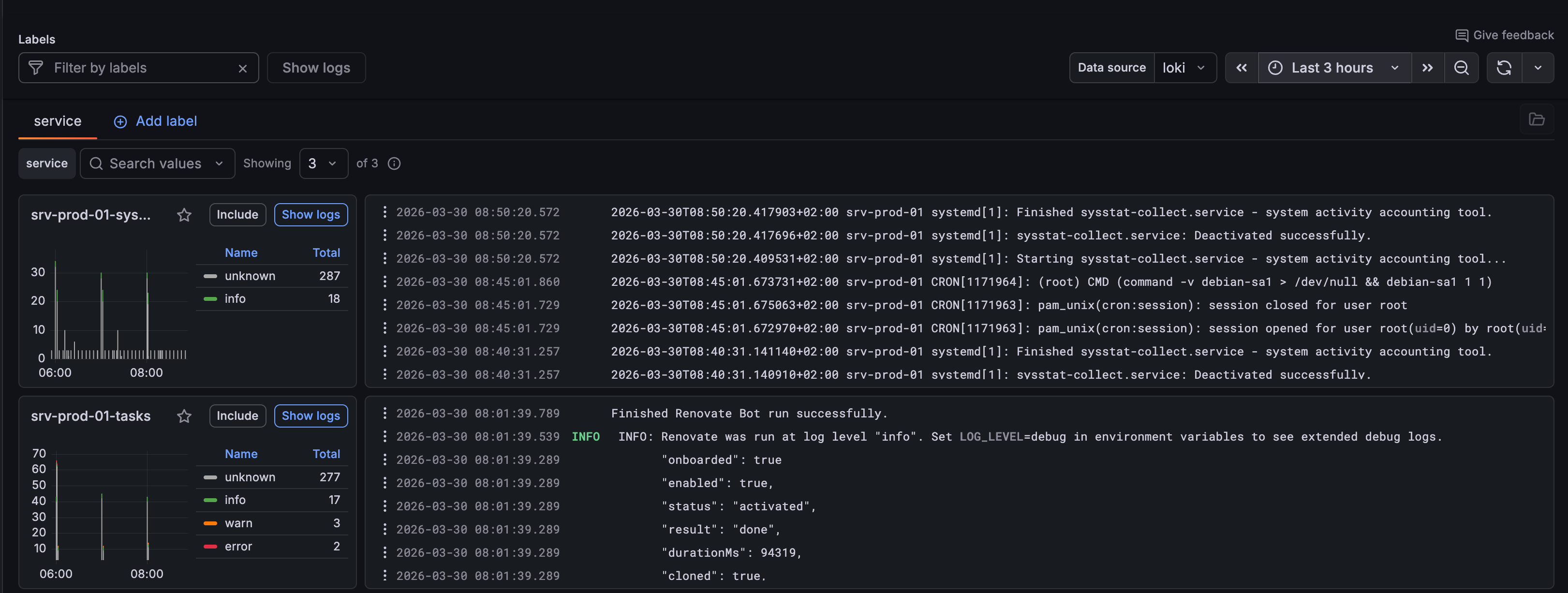Click the Give feedback icon
The height and width of the screenshot is (593, 1568).
tap(1463, 35)
